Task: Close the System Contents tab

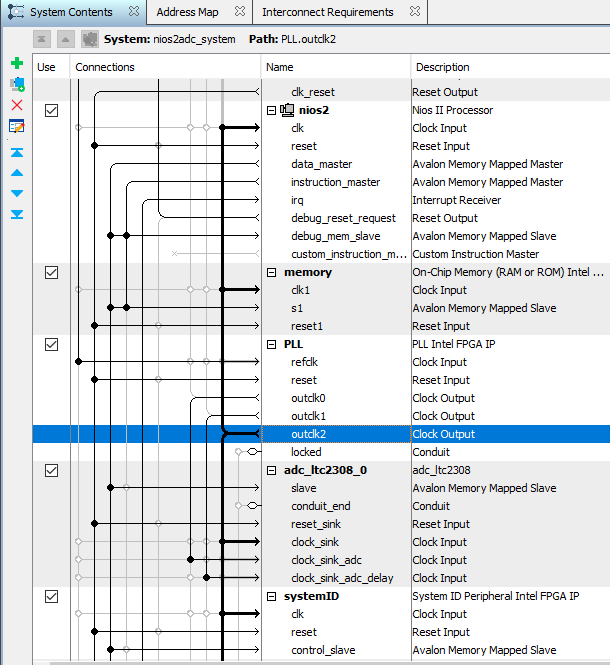Action: (134, 11)
